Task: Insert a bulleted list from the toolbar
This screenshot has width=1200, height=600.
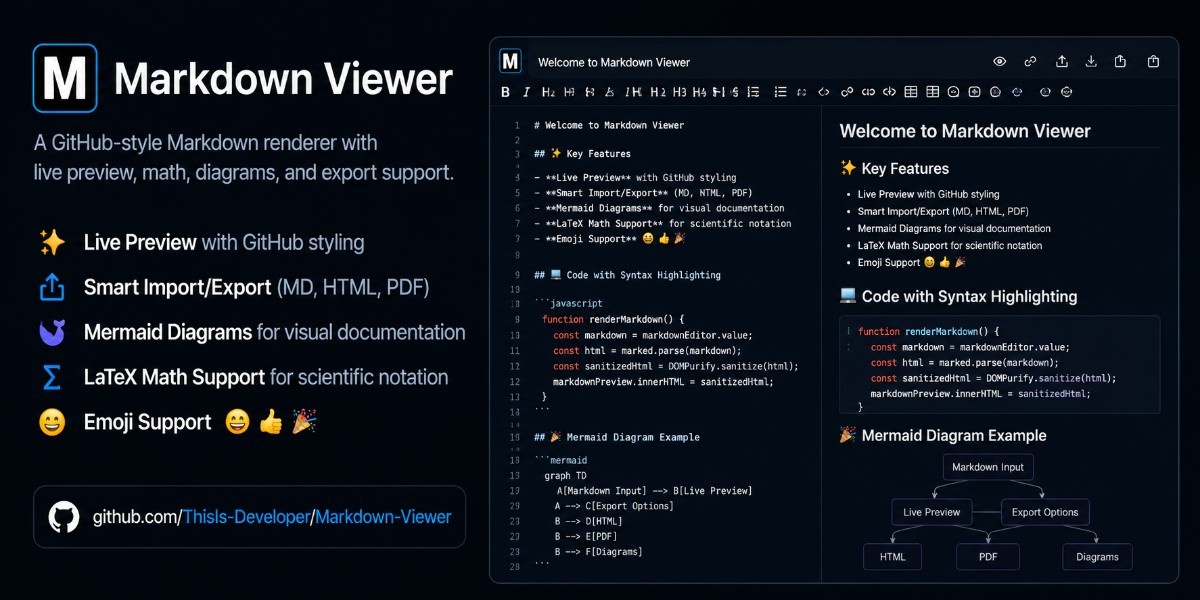Action: (781, 92)
